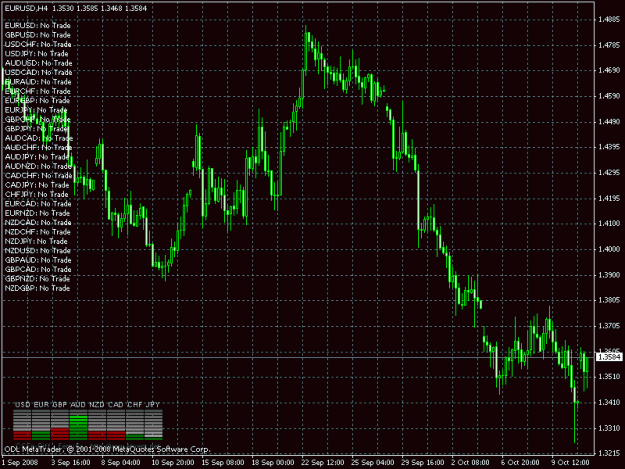Click the 1.3310 price axis label

point(609,428)
